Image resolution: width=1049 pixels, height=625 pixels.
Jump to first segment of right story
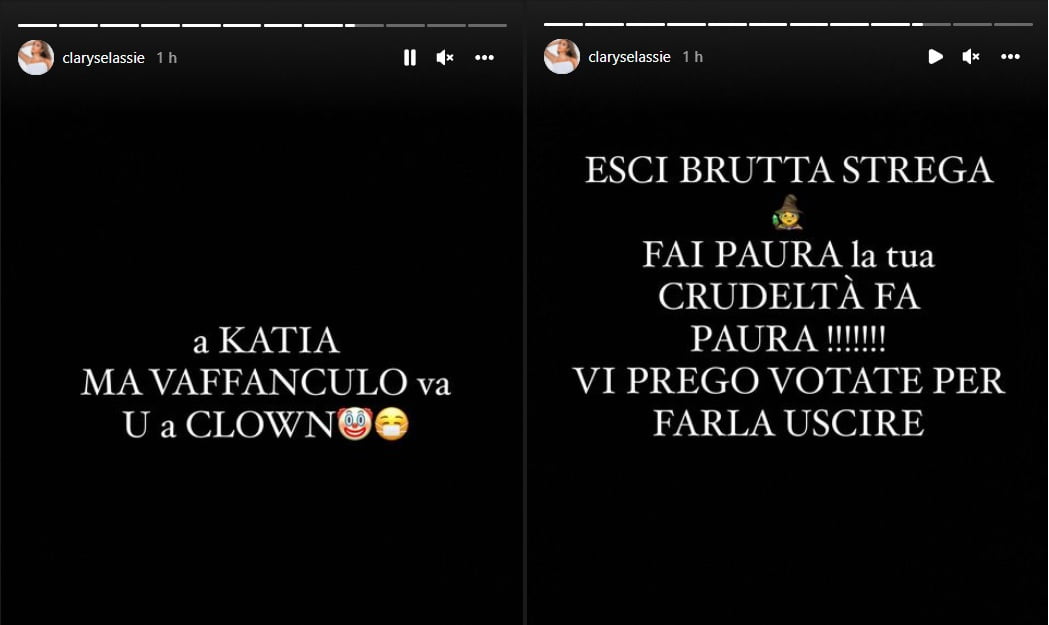pyautogui.click(x=563, y=25)
